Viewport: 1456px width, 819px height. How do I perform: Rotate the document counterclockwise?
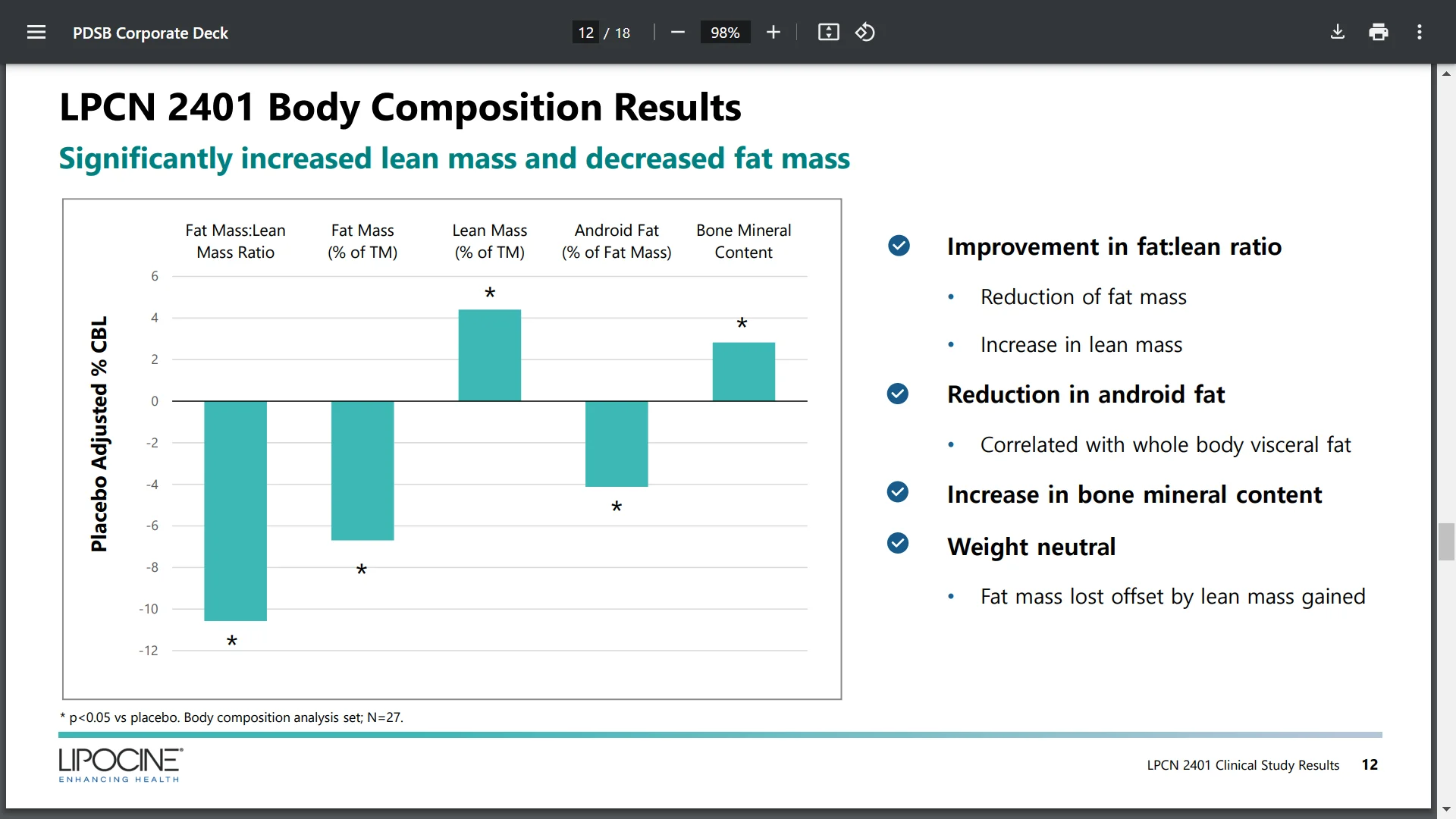click(865, 32)
